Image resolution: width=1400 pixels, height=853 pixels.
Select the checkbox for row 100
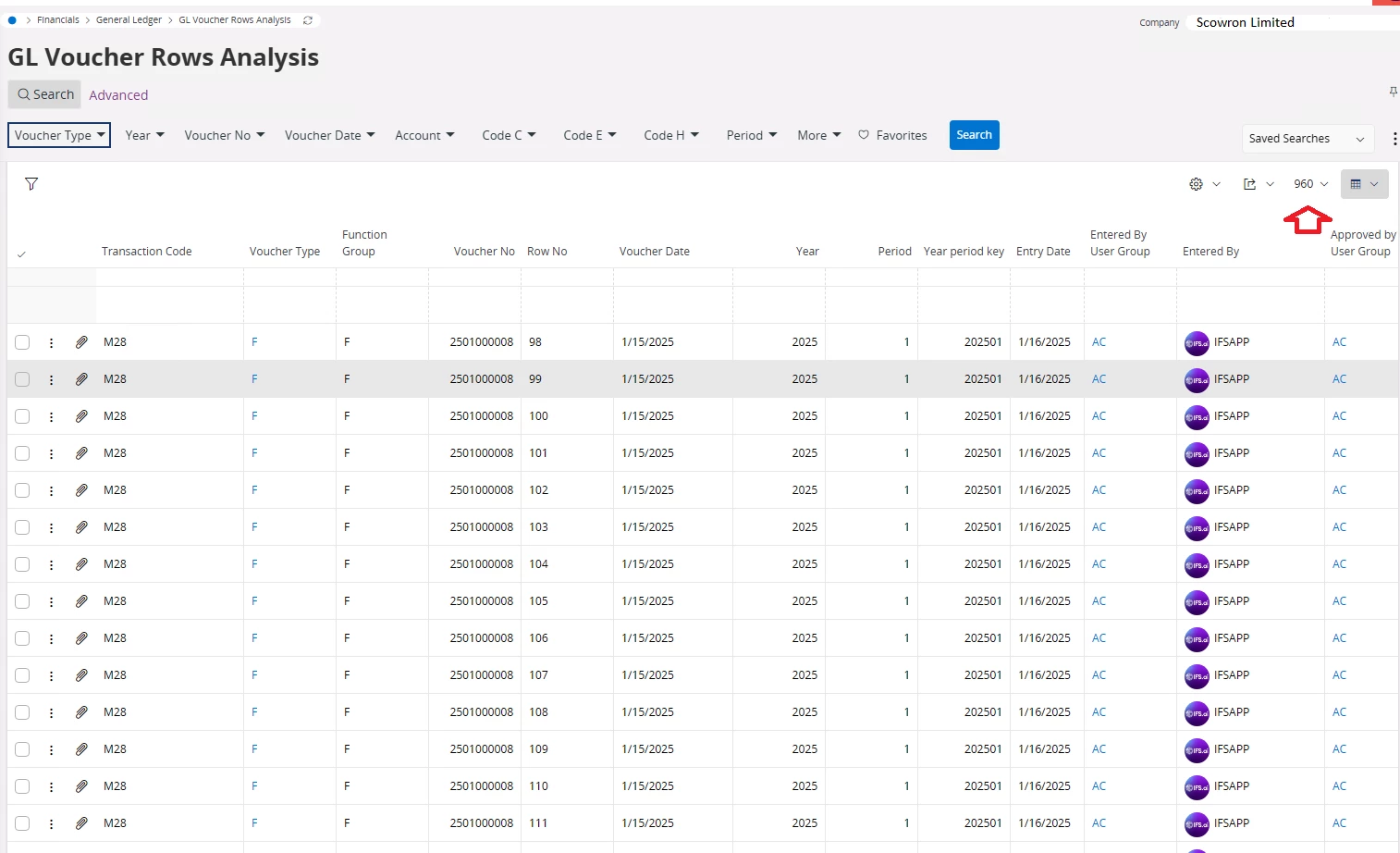tap(22, 416)
